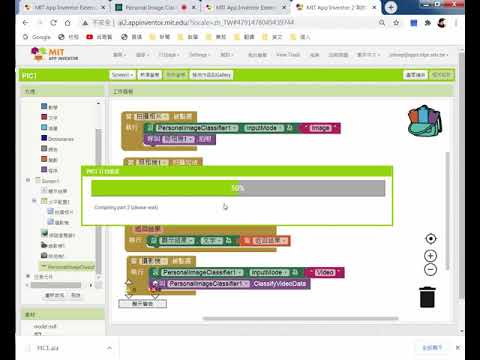Click the workspace trash can icon

[x=427, y=297]
